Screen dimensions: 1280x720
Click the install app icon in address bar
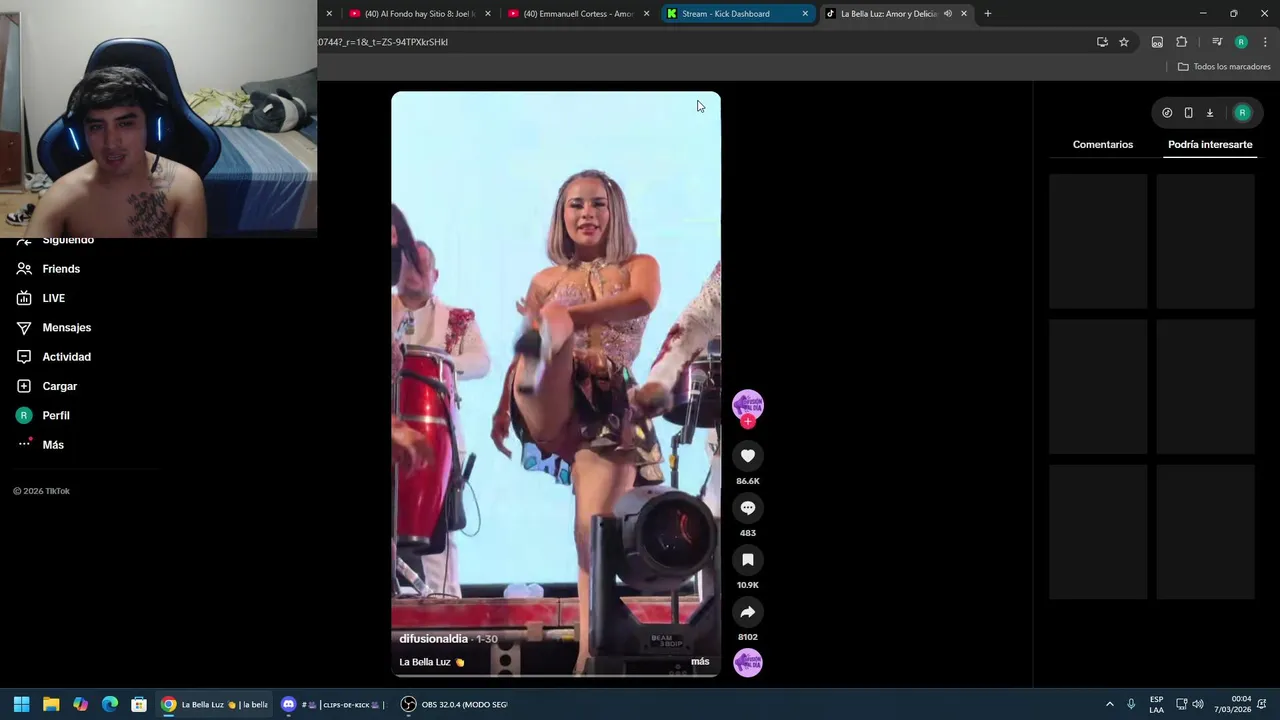click(x=1102, y=42)
